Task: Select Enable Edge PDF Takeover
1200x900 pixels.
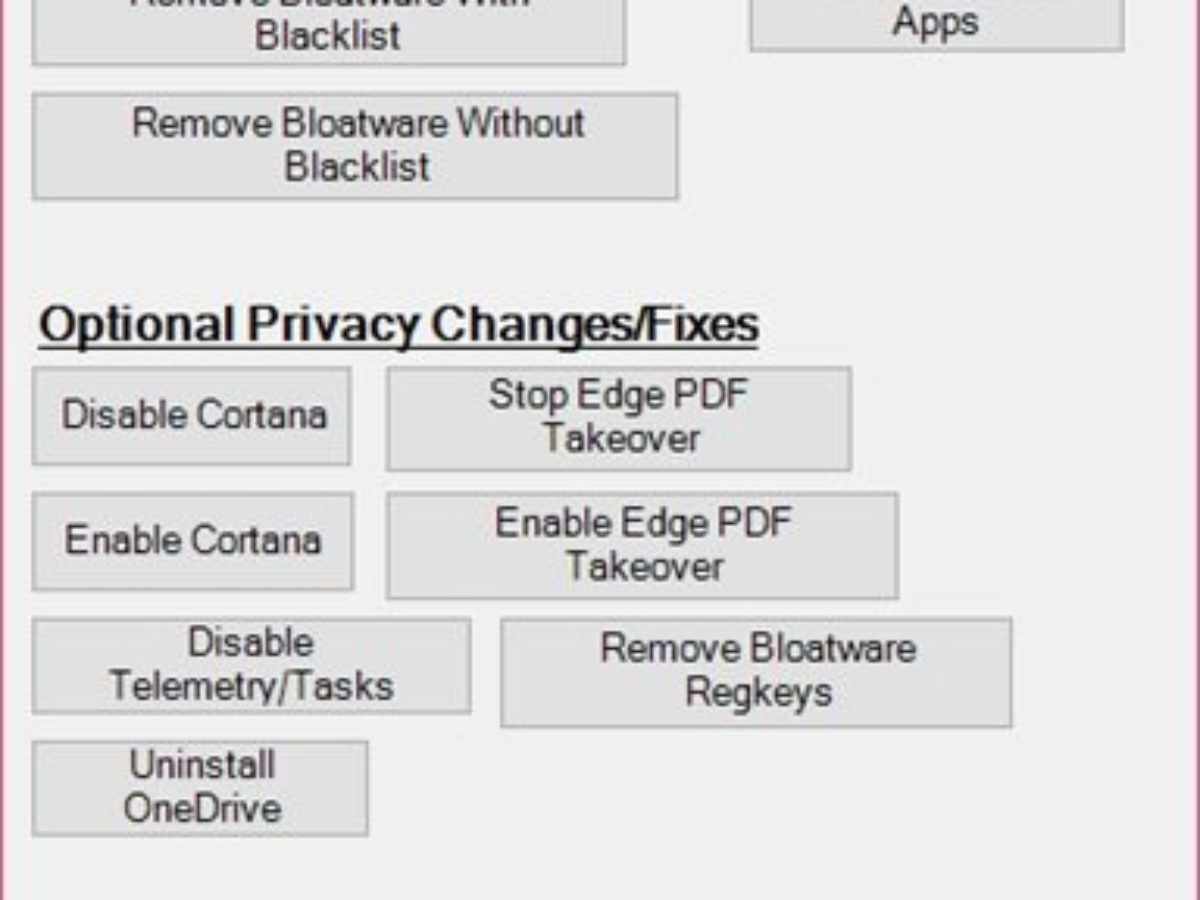Action: [x=642, y=545]
